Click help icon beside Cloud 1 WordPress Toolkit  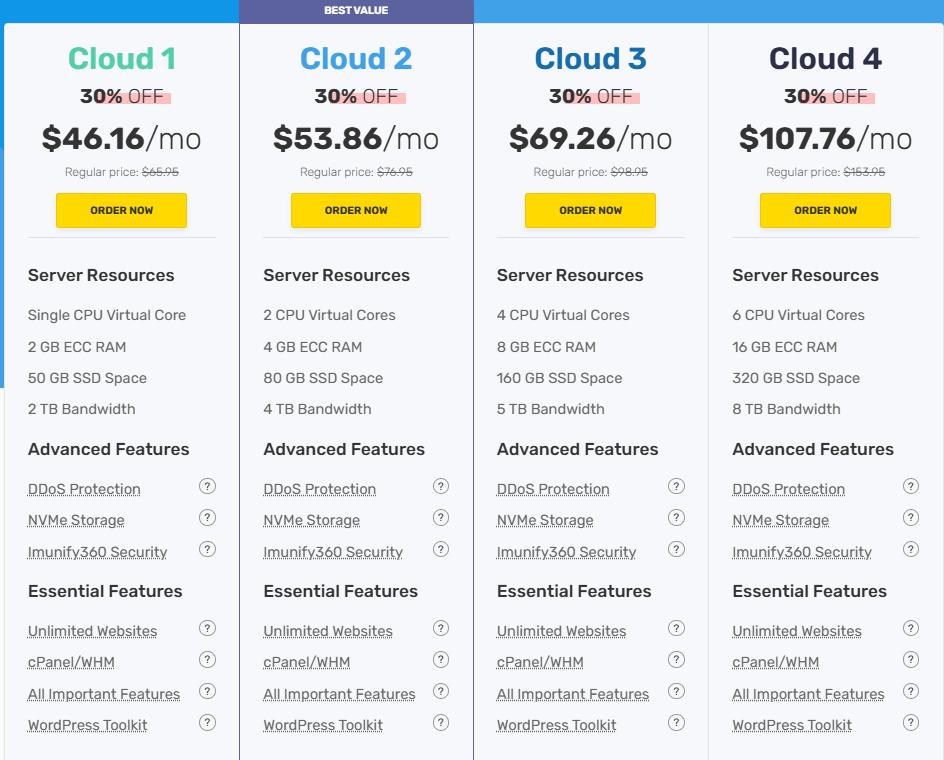(x=207, y=723)
